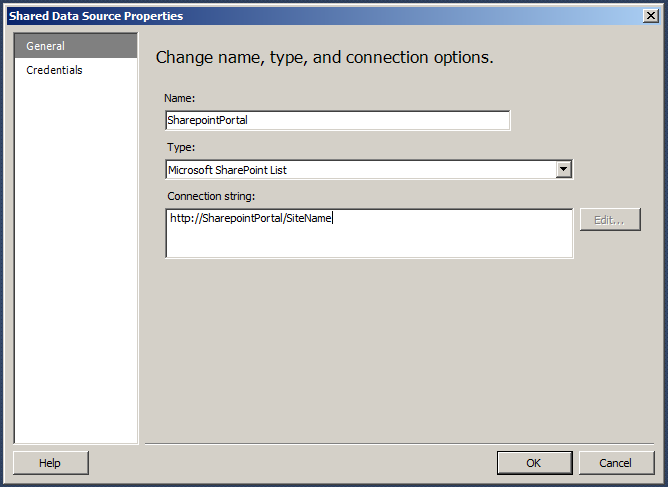Click the Type: label
Viewport: 668px width, 487px height.
point(181,147)
